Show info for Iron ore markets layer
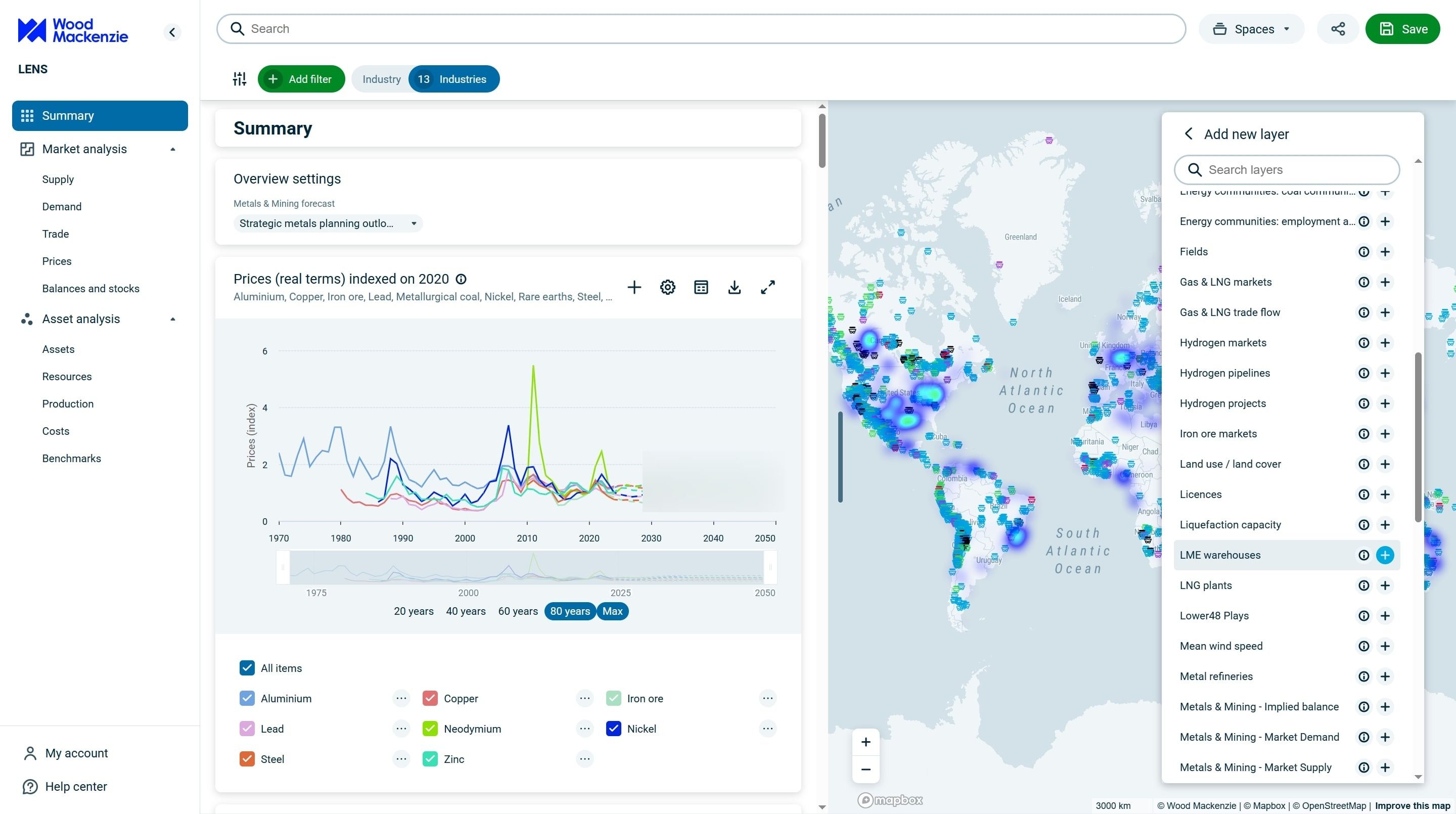Image resolution: width=1456 pixels, height=814 pixels. click(1364, 434)
